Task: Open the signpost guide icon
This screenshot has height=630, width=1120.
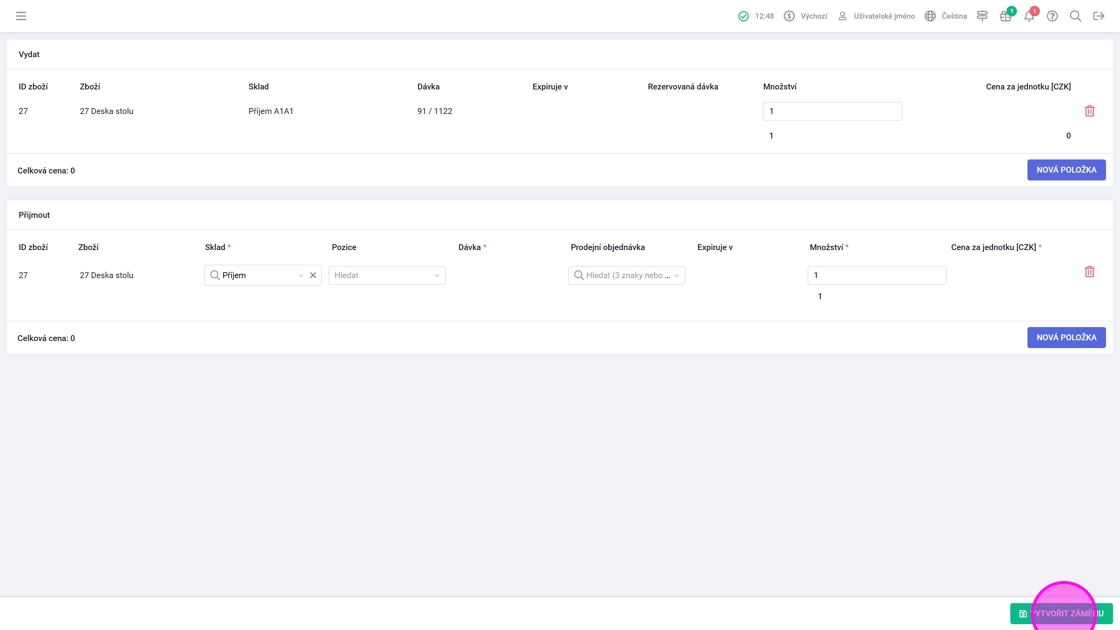Action: click(983, 16)
